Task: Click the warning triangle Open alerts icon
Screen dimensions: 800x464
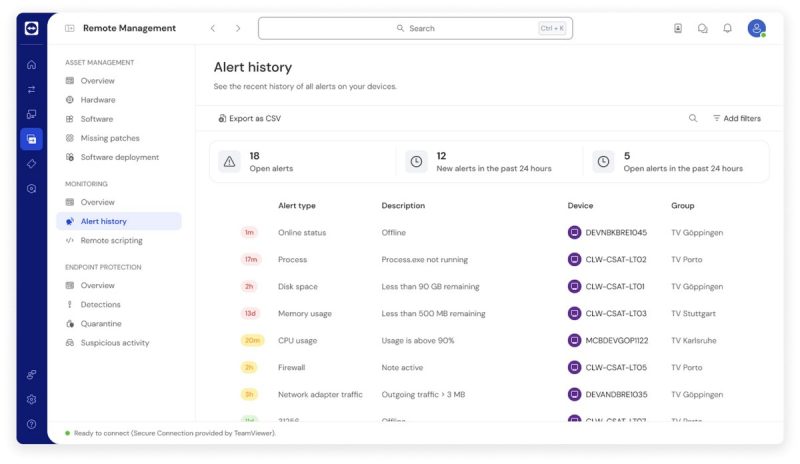Action: 230,162
